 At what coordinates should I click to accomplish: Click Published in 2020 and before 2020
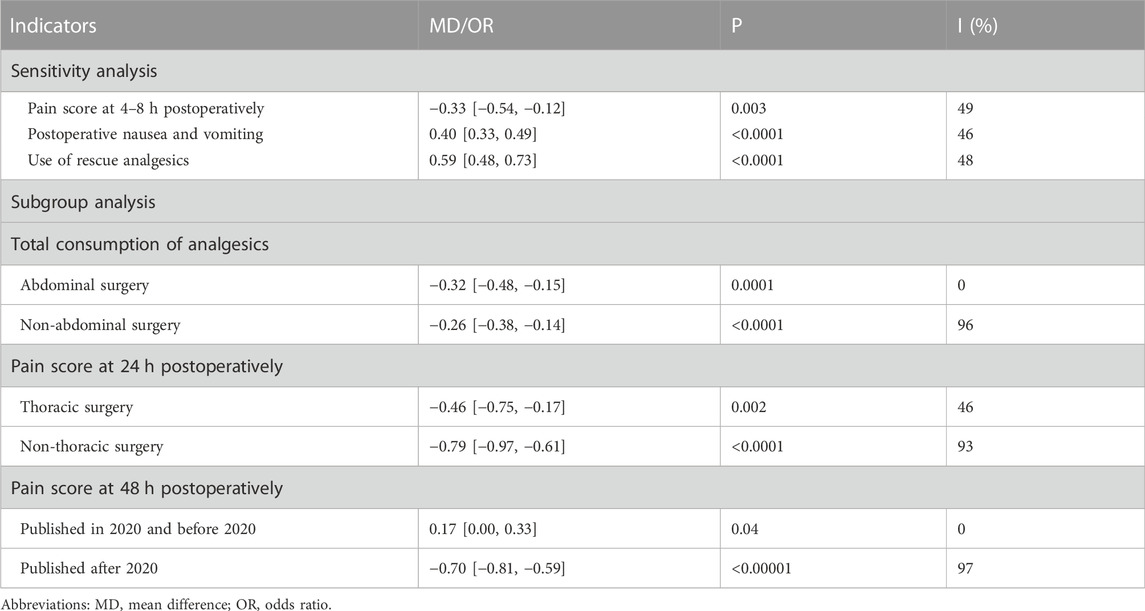[x=138, y=529]
